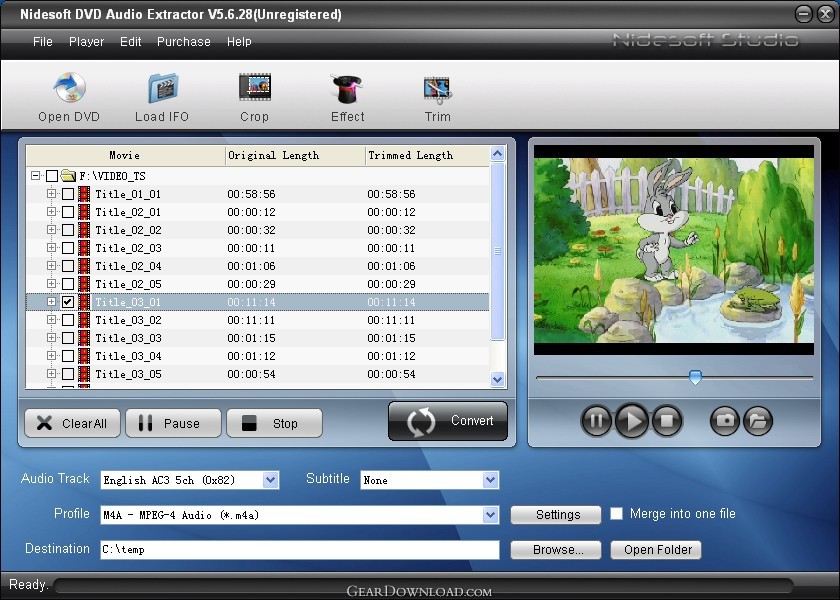This screenshot has width=840, height=600.
Task: Click the Clear All button
Action: click(x=72, y=423)
